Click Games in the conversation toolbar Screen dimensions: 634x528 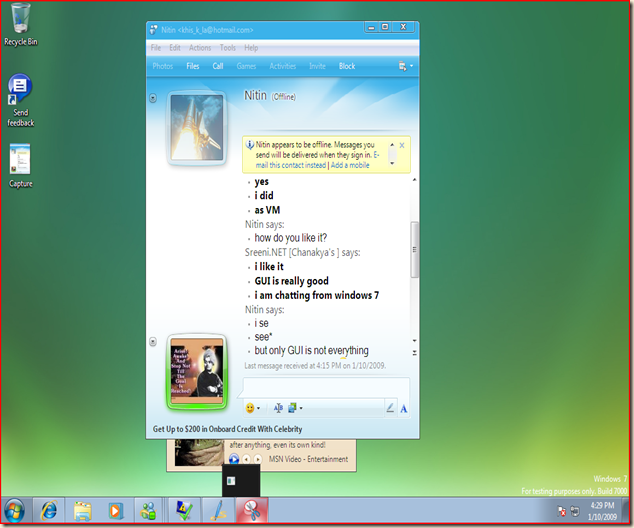pyautogui.click(x=246, y=66)
